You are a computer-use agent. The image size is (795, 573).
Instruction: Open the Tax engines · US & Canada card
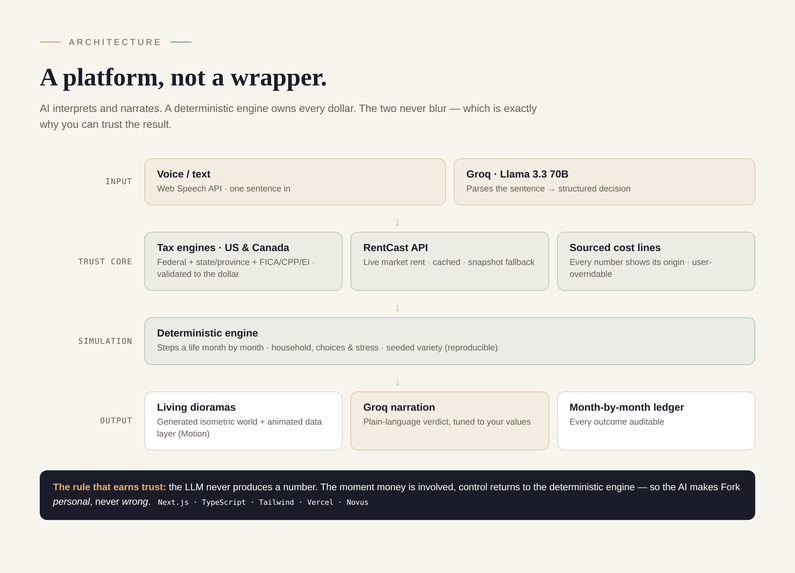[243, 261]
